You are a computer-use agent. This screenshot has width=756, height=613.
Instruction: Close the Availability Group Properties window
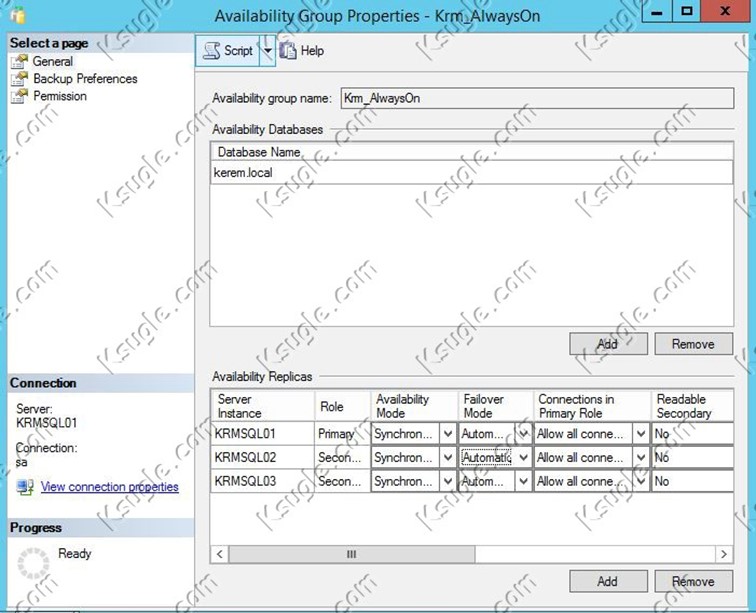pos(725,11)
